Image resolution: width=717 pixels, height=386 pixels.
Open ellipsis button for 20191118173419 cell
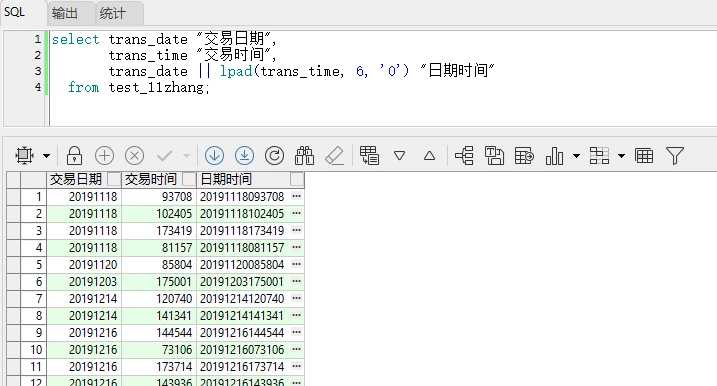pos(296,230)
